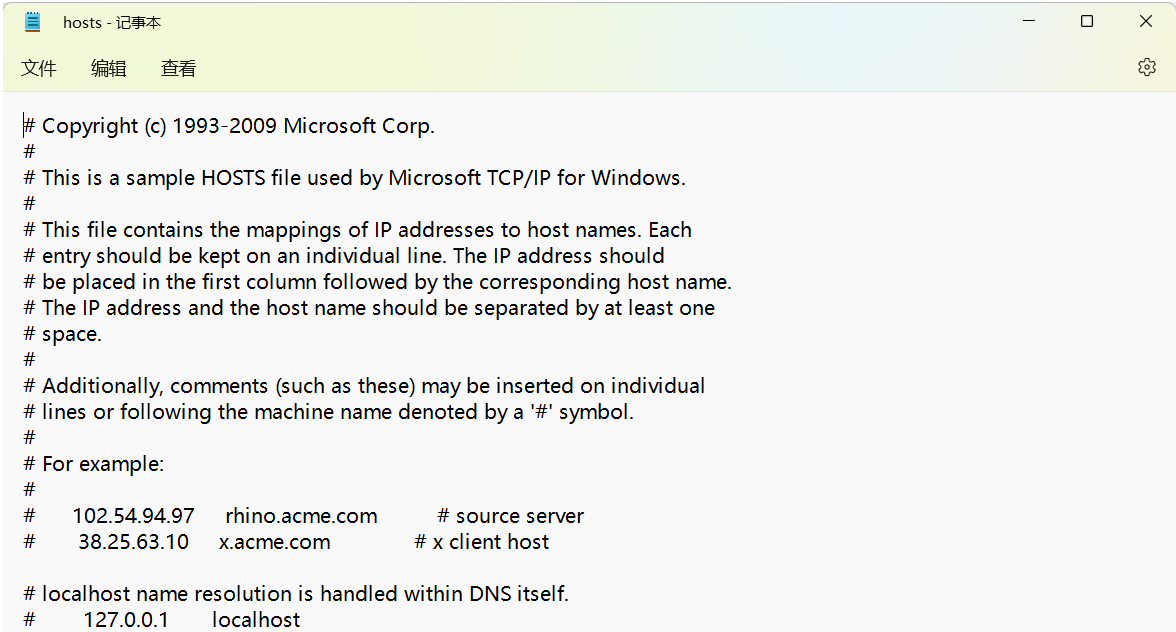
Task: Click the text '102.54.94.97'
Action: pos(133,515)
